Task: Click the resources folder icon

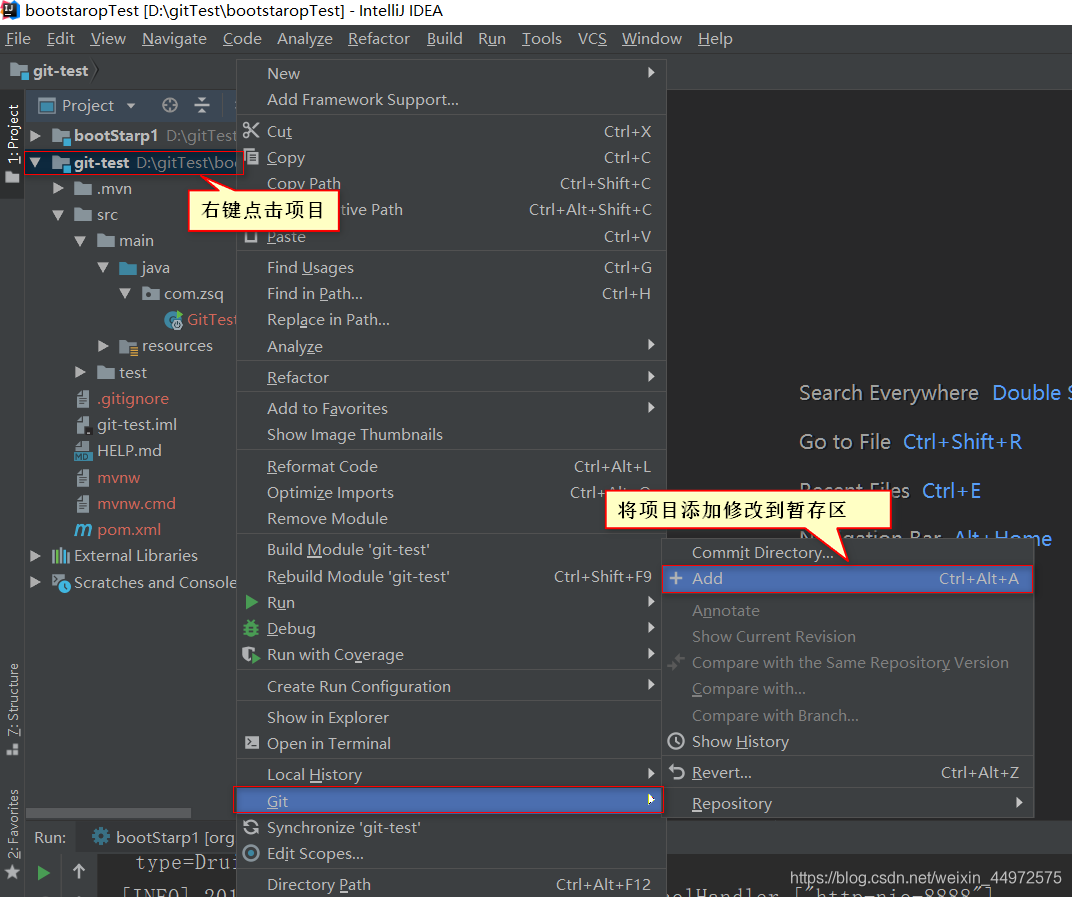Action: tap(129, 347)
